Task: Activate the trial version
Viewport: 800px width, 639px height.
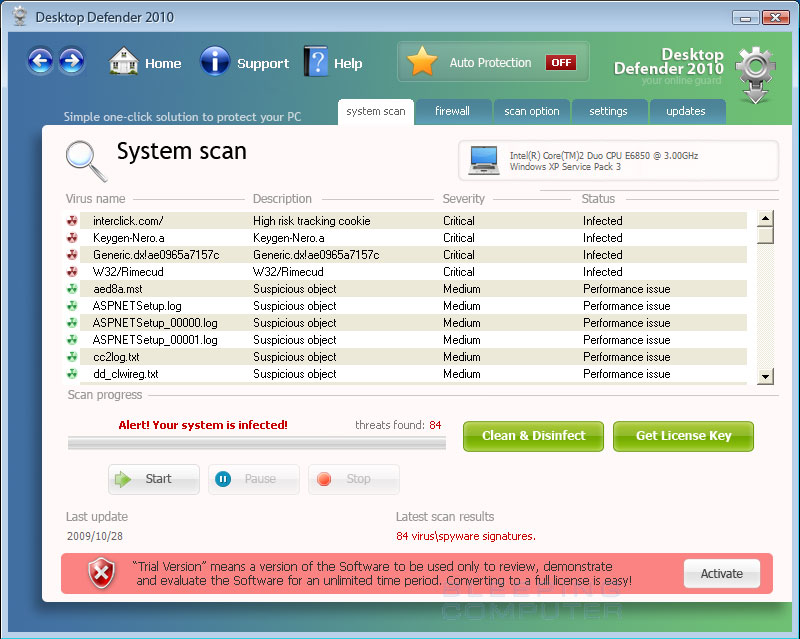Action: (x=721, y=573)
